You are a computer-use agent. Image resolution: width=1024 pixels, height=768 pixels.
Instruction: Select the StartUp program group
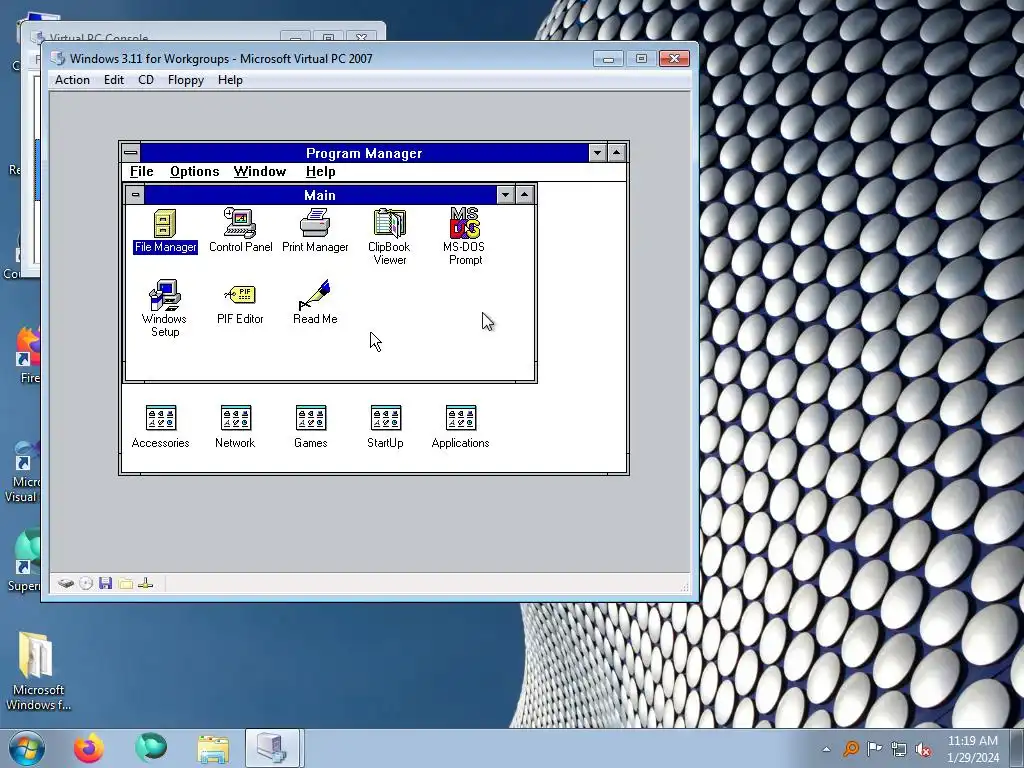pyautogui.click(x=385, y=427)
